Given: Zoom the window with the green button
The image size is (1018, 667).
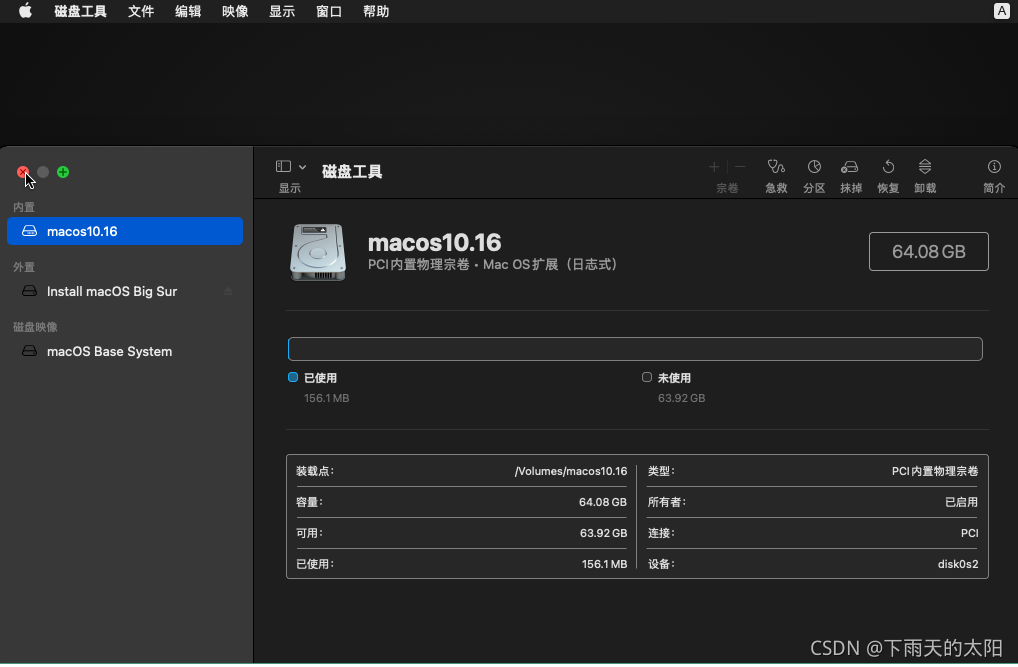Looking at the screenshot, I should pos(63,172).
